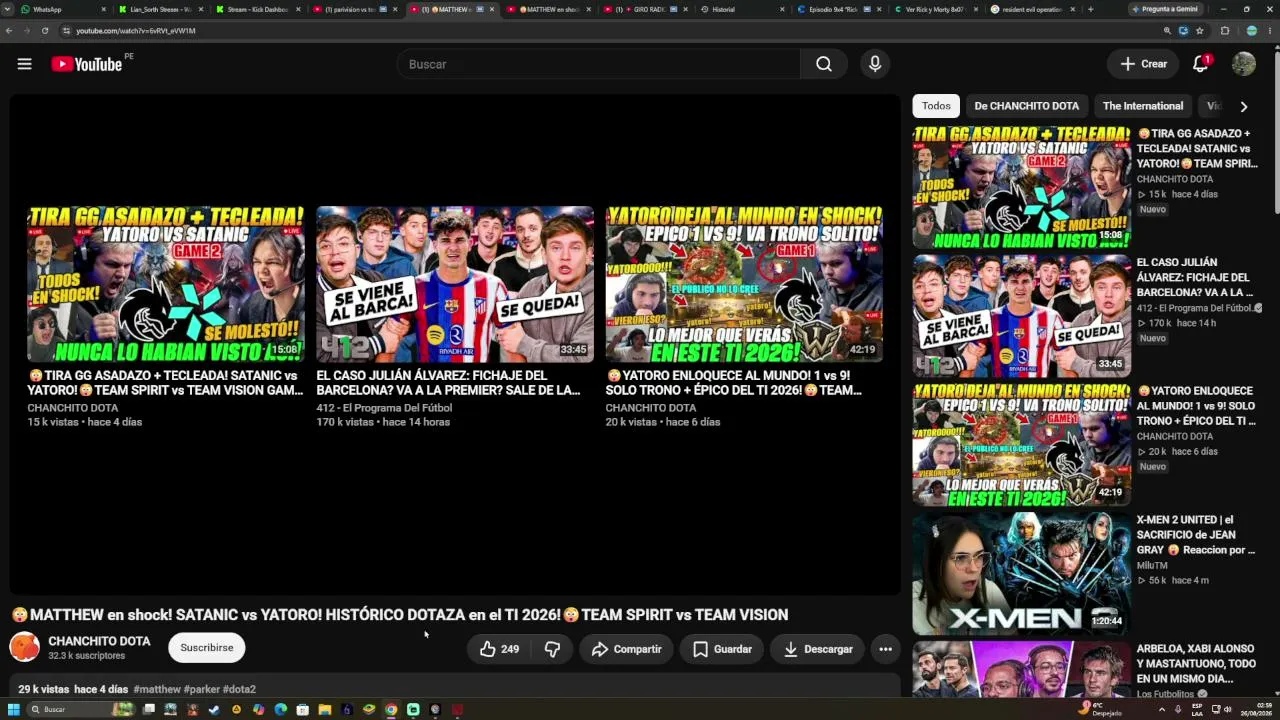Select the Todos filter chip
The height and width of the screenshot is (720, 1280).
[936, 106]
